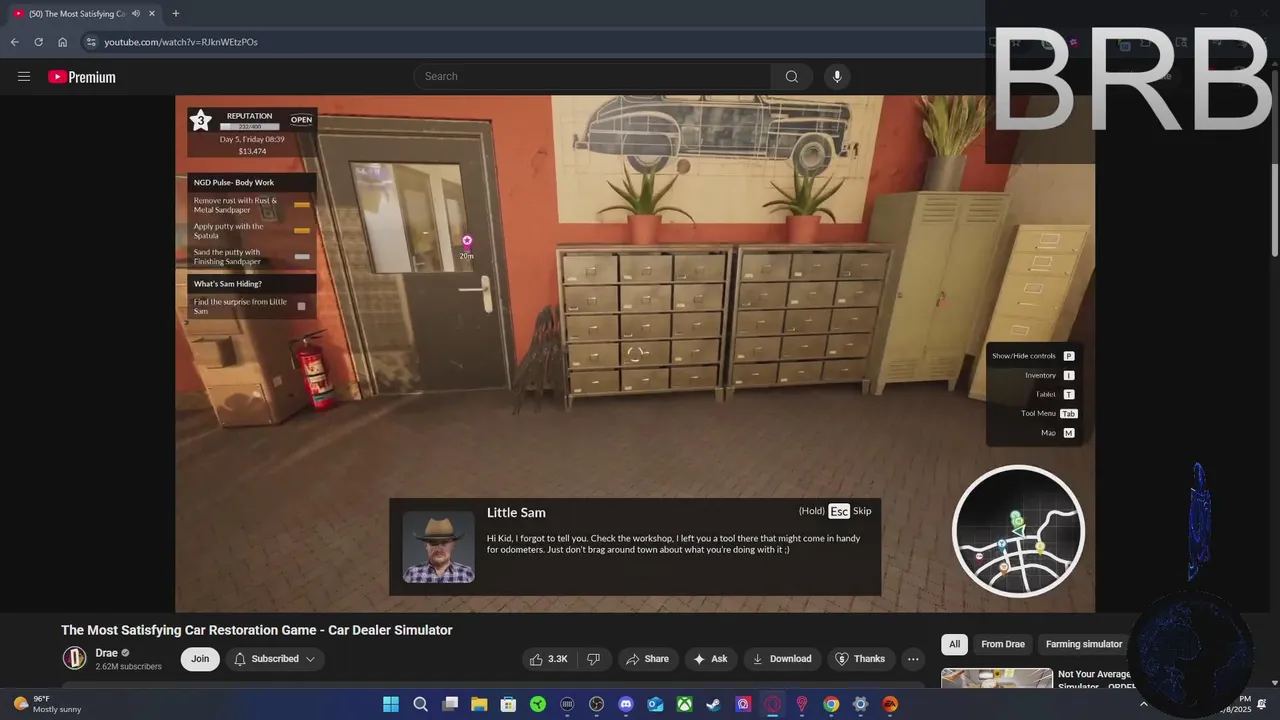
Task: Open Drae channel name link
Action: [106, 653]
